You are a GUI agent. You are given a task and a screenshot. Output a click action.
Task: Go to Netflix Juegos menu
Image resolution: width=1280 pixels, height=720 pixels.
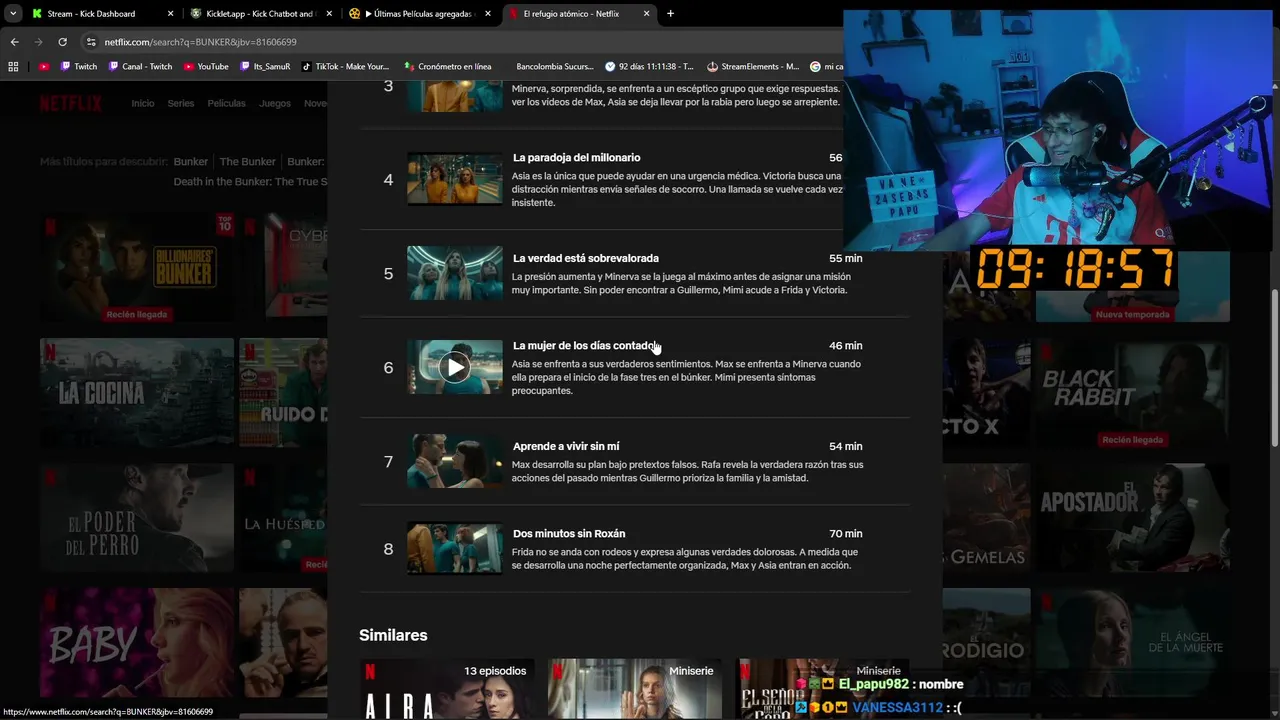275,103
